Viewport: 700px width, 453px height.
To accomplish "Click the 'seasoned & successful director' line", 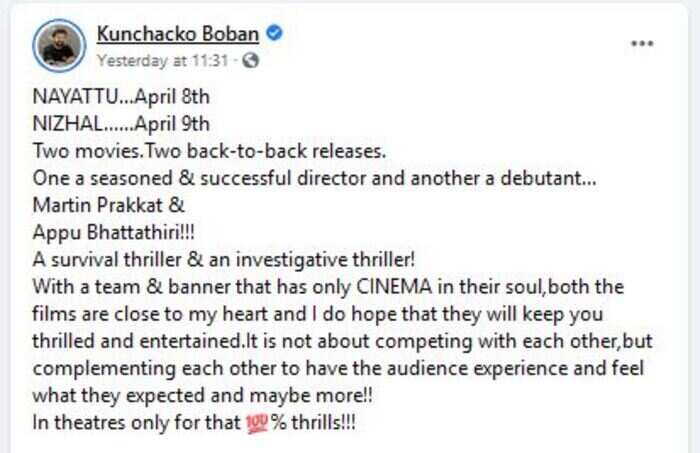I will pyautogui.click(x=314, y=179).
